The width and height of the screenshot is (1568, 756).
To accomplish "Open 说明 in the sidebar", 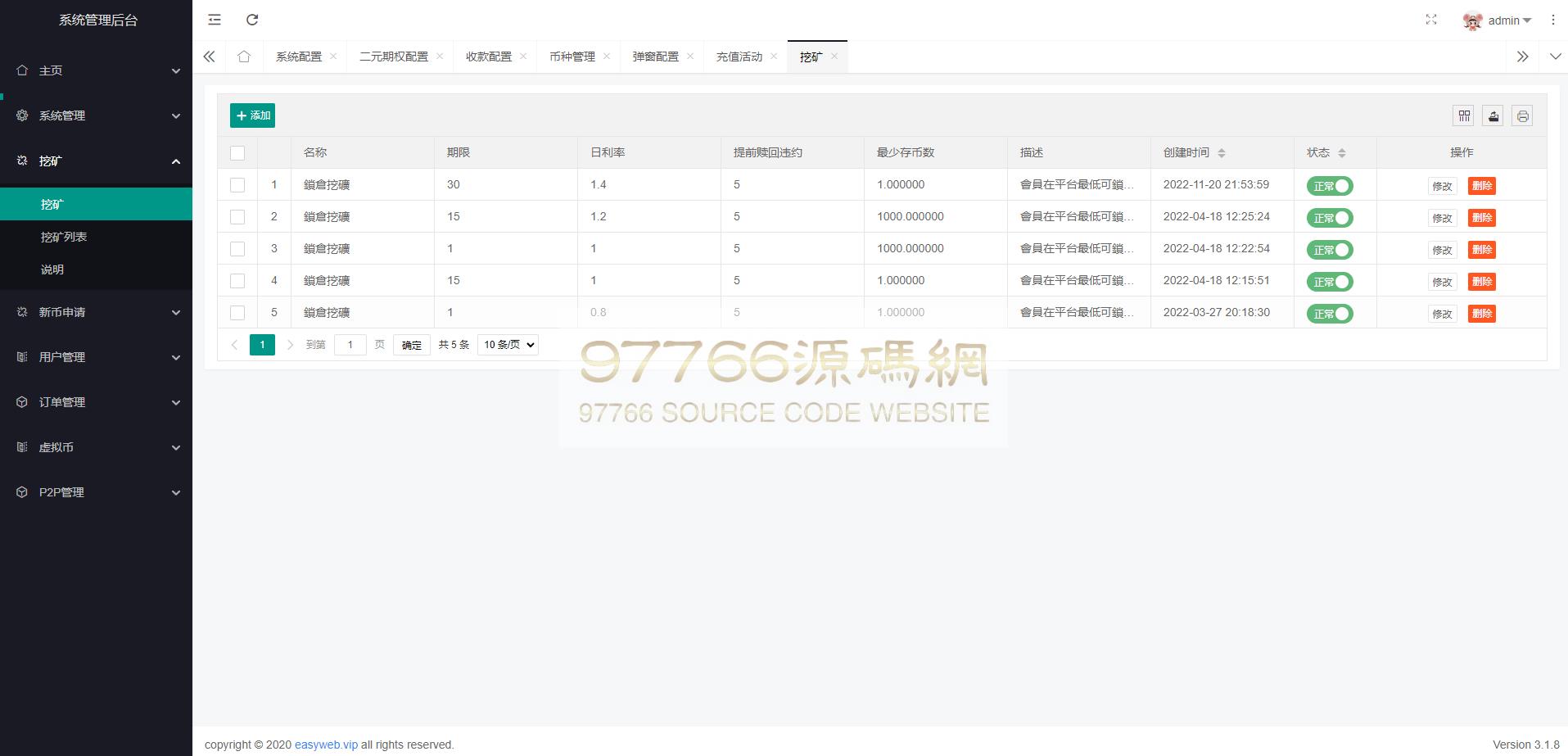I will 96,269.
